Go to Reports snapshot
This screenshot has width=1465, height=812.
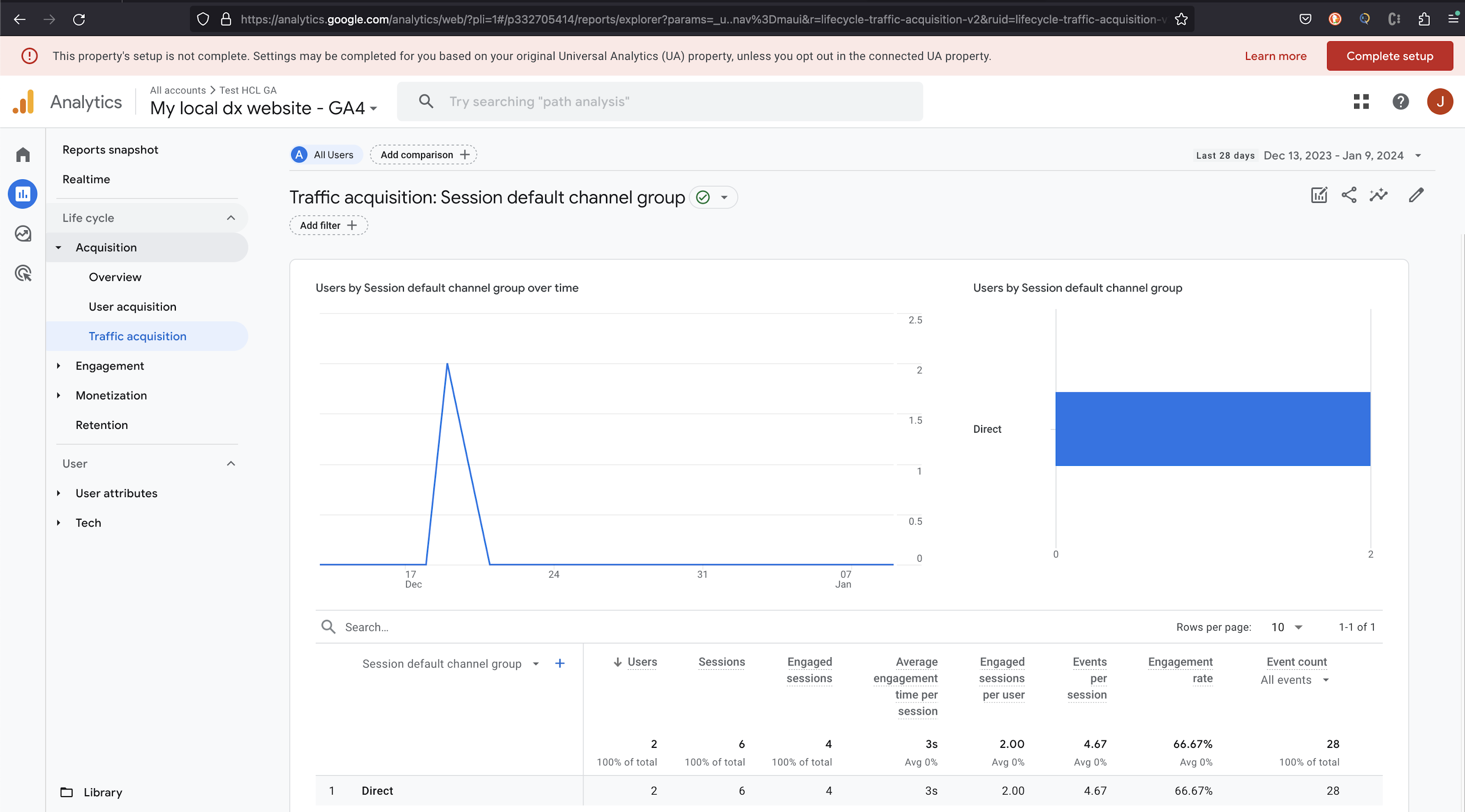pos(110,150)
